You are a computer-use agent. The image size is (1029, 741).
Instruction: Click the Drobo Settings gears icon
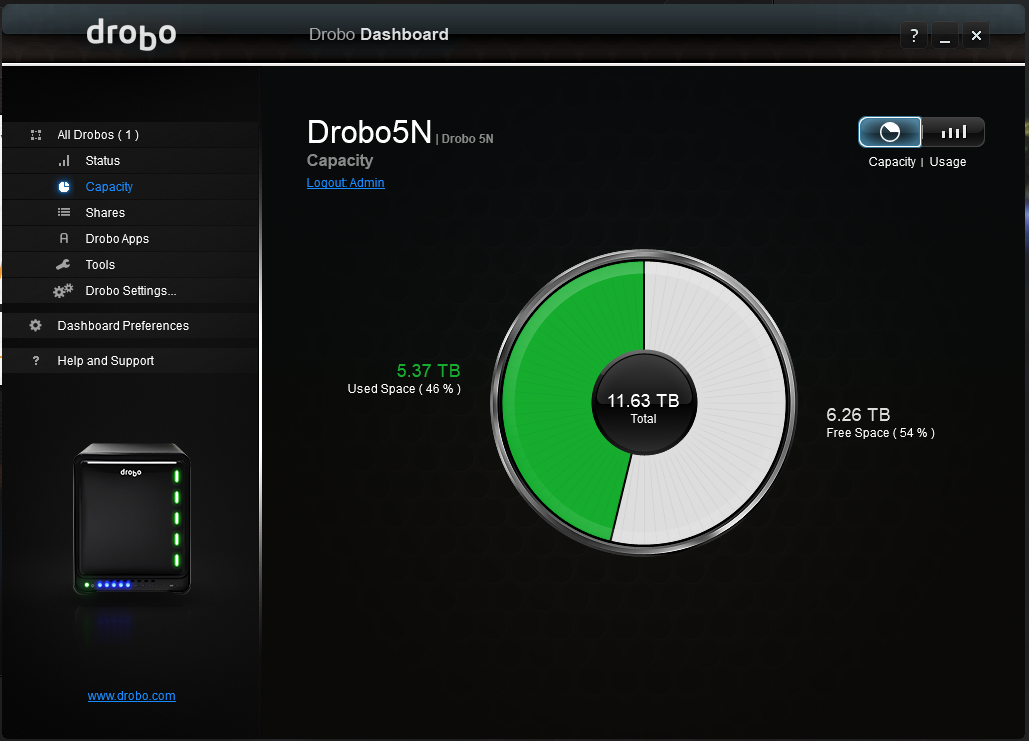coord(63,291)
